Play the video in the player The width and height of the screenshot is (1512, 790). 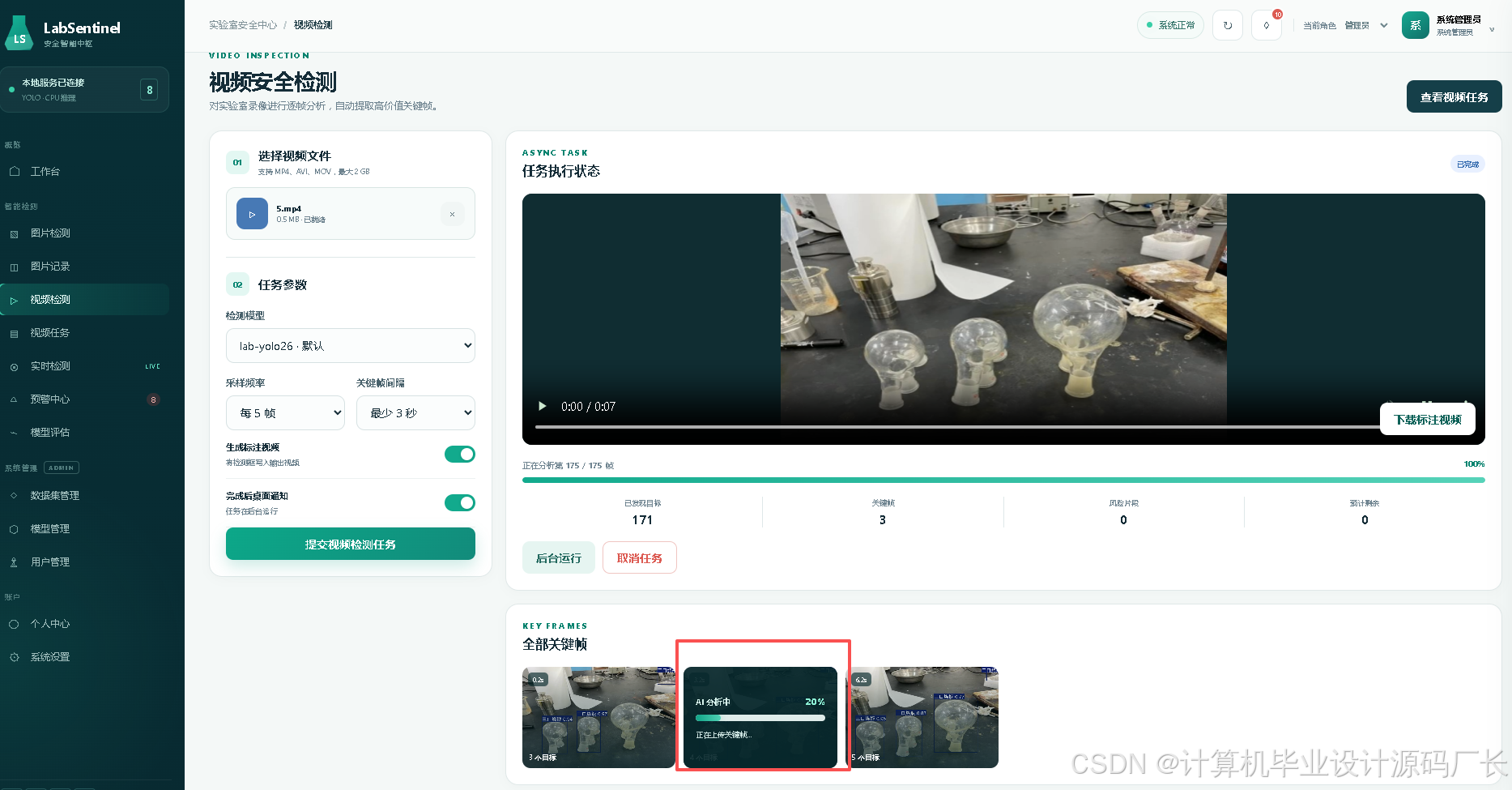(x=542, y=406)
